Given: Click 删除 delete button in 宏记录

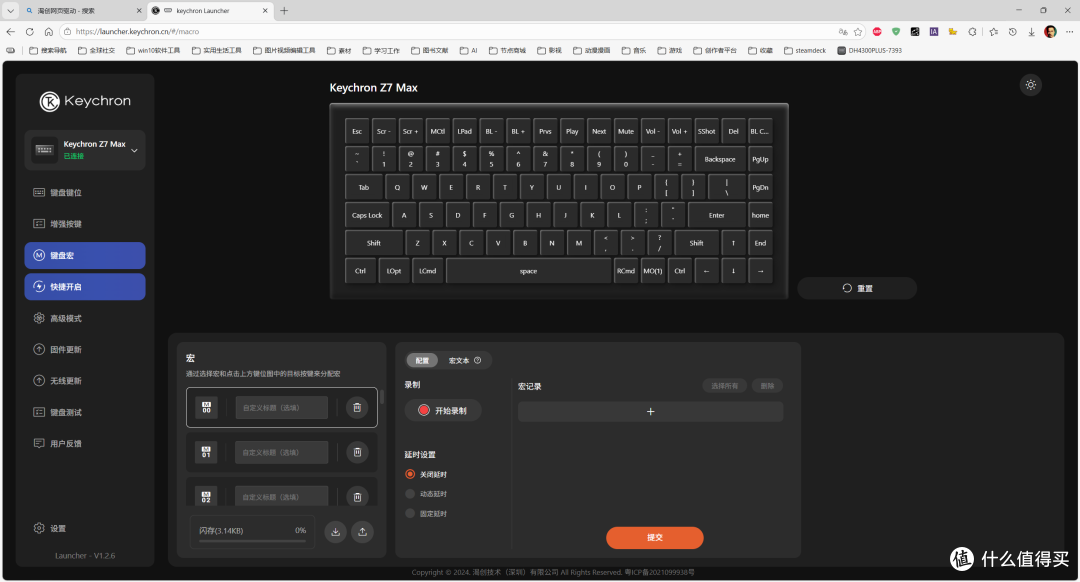Looking at the screenshot, I should (767, 386).
